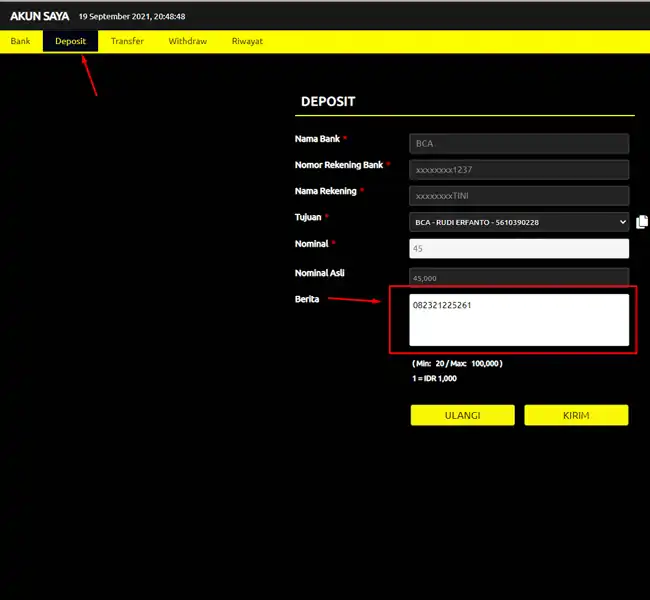Screen dimensions: 650x600
Task: Click the Berita label
Action: click(x=307, y=299)
